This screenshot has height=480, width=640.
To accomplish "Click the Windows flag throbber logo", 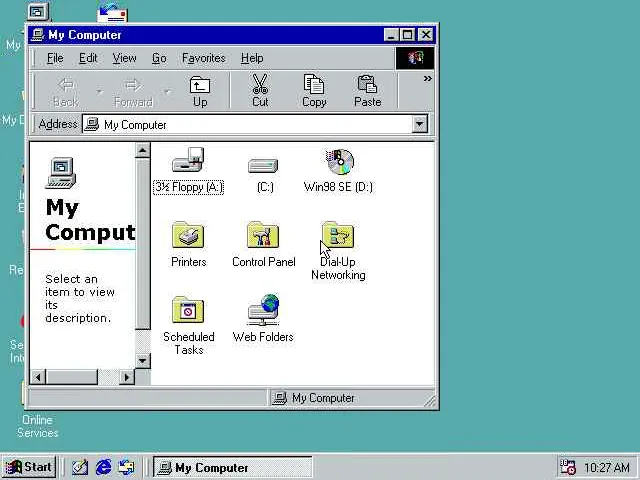I will 415,58.
